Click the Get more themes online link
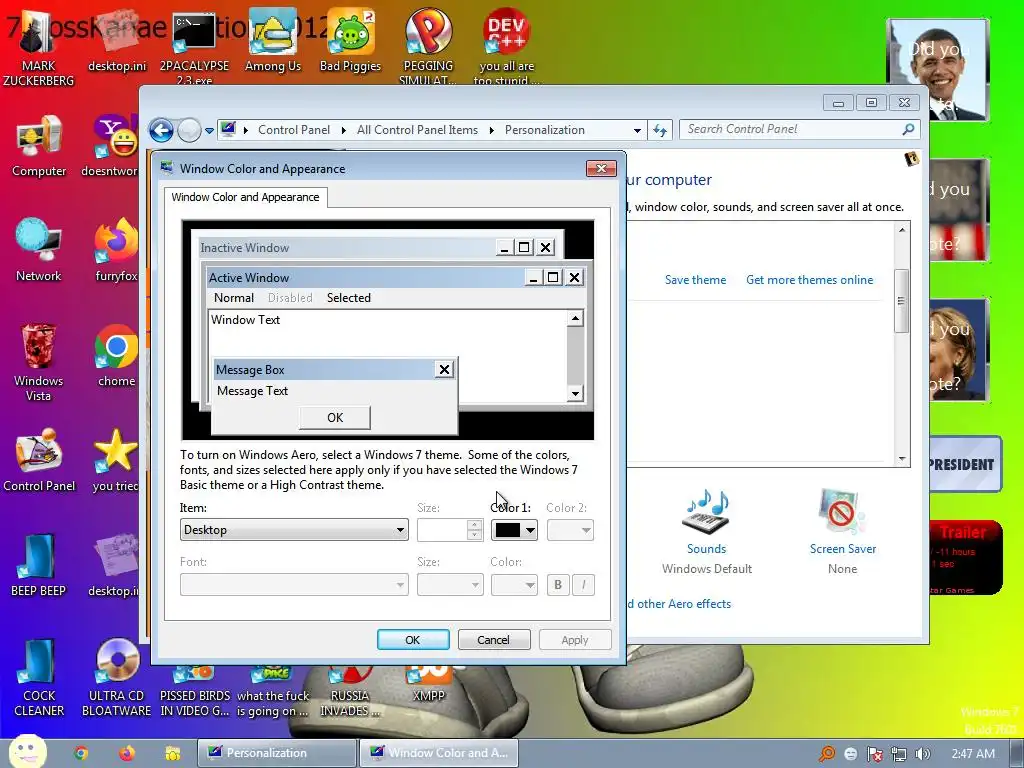Image resolution: width=1024 pixels, height=768 pixels. click(809, 280)
